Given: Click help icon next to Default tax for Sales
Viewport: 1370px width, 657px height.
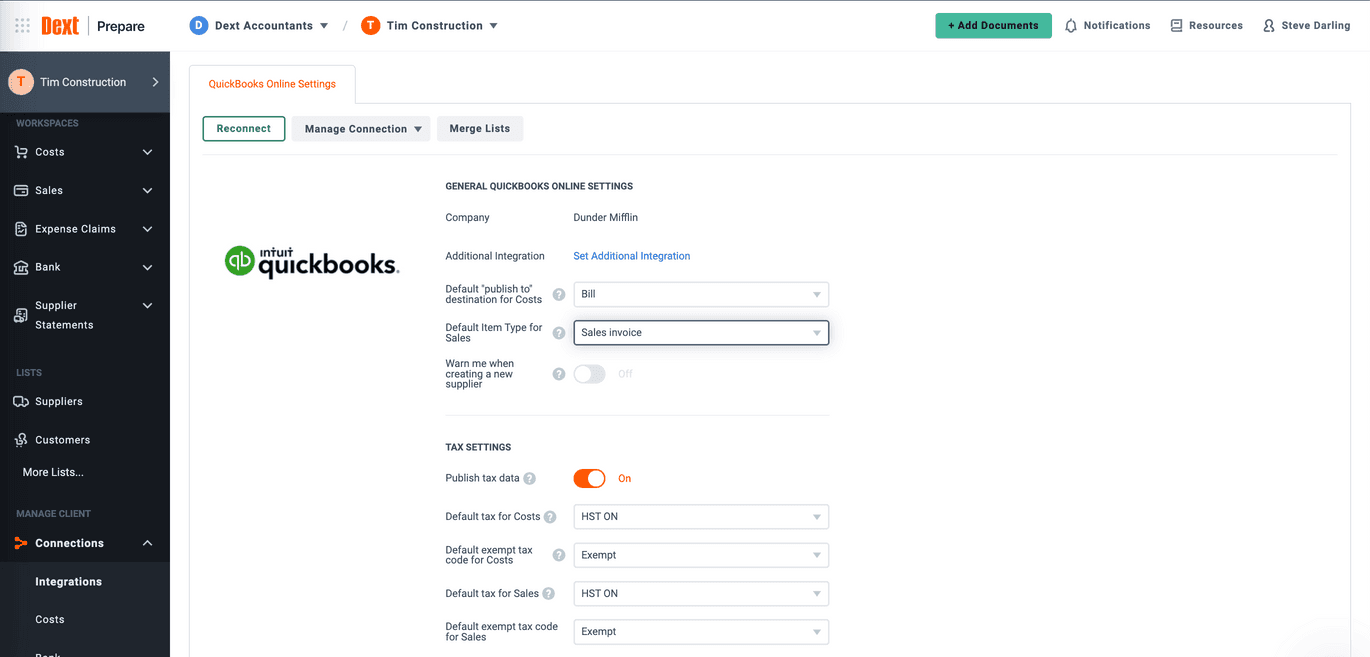Looking at the screenshot, I should [x=549, y=594].
